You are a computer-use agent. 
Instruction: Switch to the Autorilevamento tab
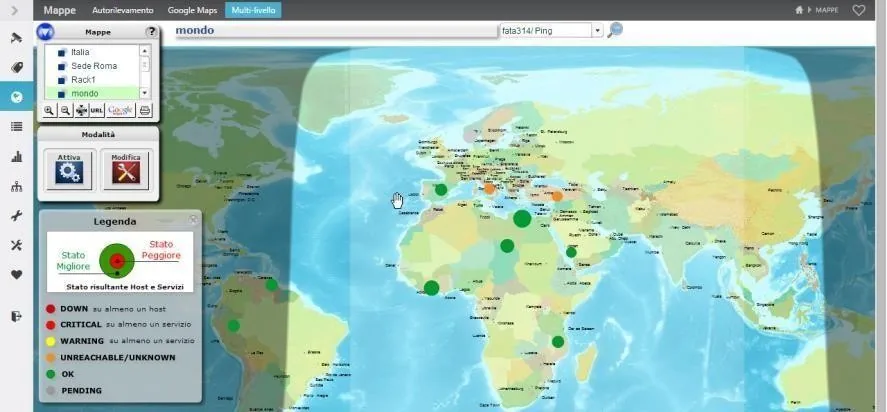[x=122, y=10]
